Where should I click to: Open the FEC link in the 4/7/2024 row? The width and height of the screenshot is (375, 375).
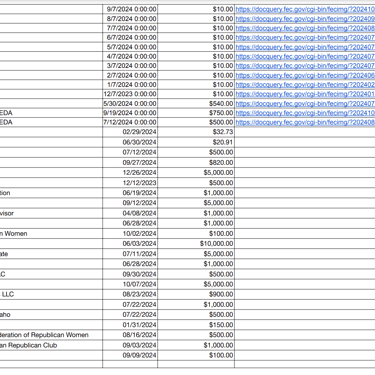tap(305, 56)
